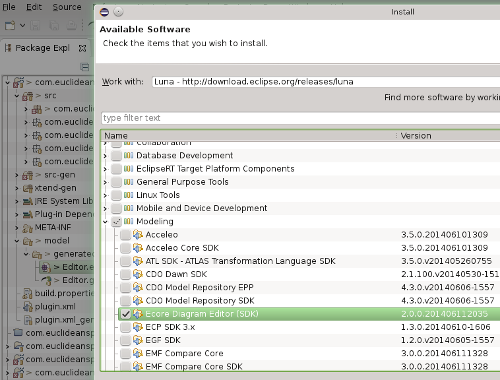Collapse the Modeling category
500x380 pixels.
(105, 222)
